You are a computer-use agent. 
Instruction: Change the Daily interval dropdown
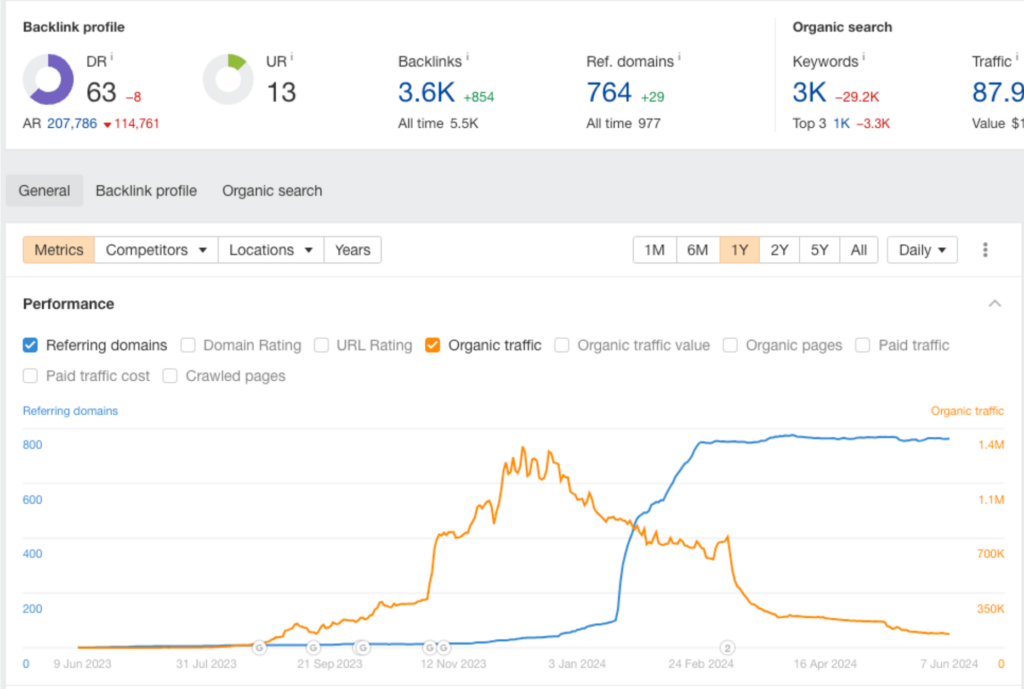921,249
